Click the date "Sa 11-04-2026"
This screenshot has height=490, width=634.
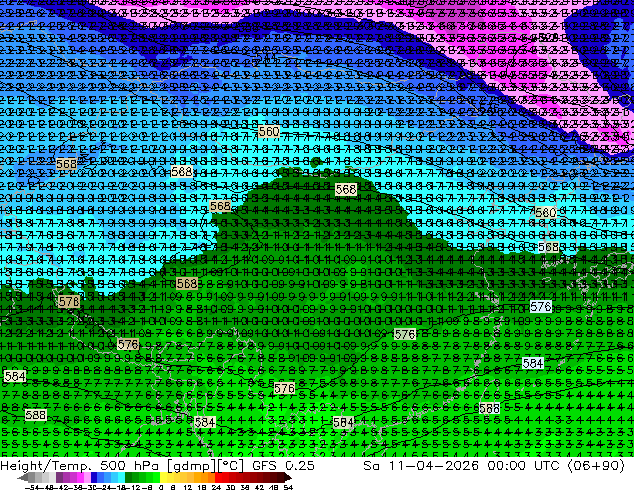point(421,465)
